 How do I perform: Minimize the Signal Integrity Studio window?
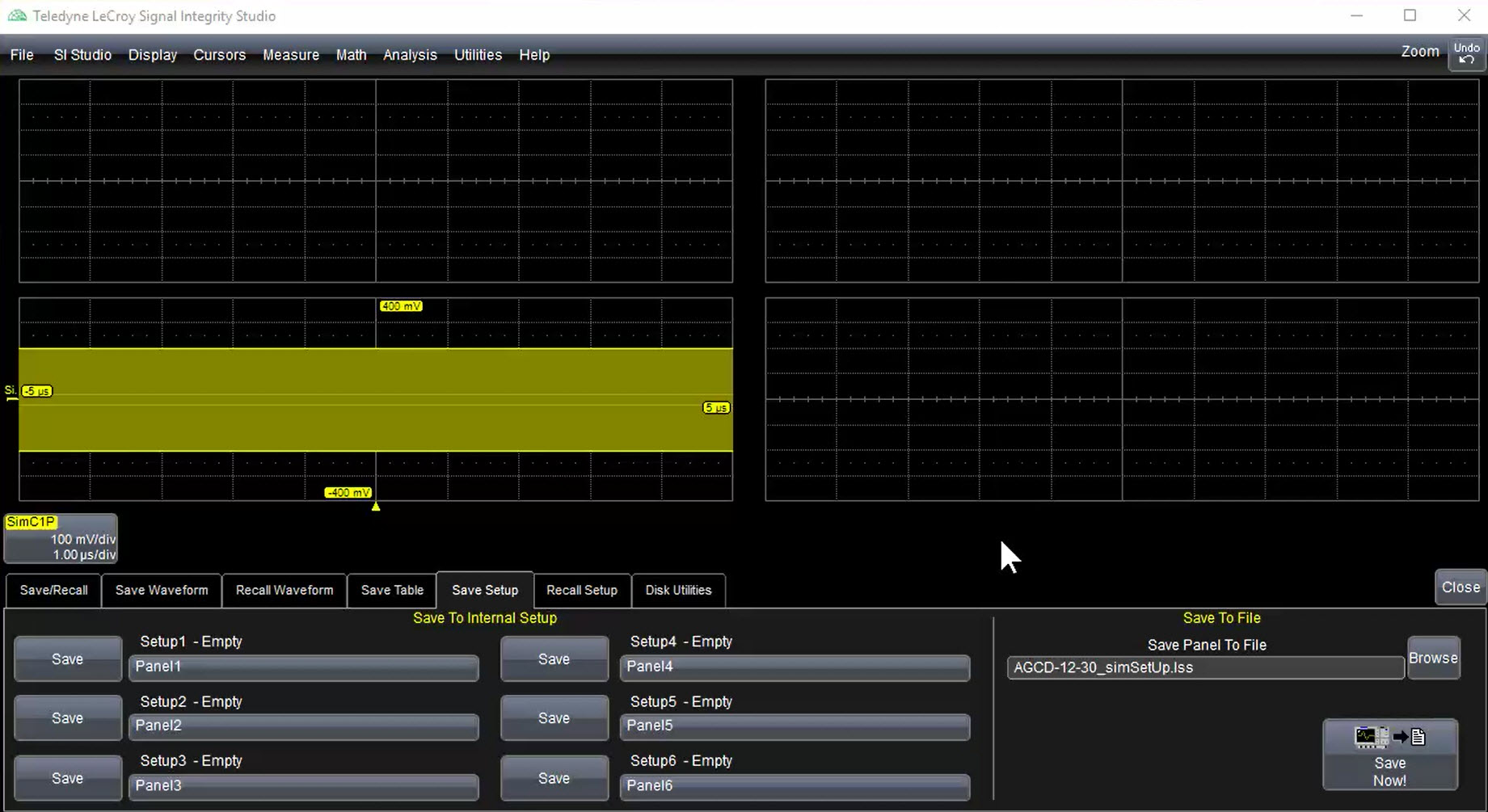(x=1356, y=16)
